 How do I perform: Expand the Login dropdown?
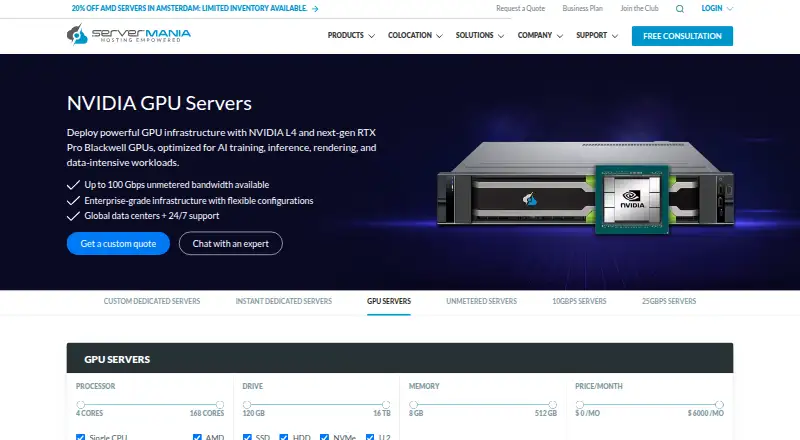click(717, 9)
